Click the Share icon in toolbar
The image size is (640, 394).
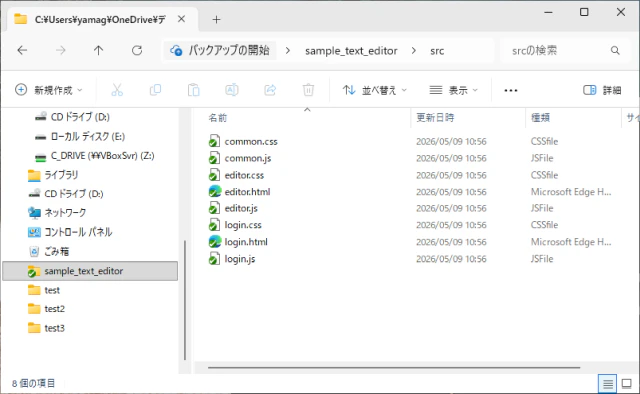click(270, 90)
